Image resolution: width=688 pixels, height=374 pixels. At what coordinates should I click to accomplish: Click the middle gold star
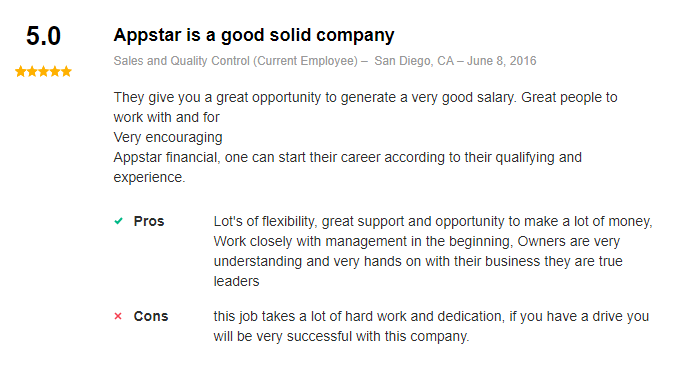point(43,71)
